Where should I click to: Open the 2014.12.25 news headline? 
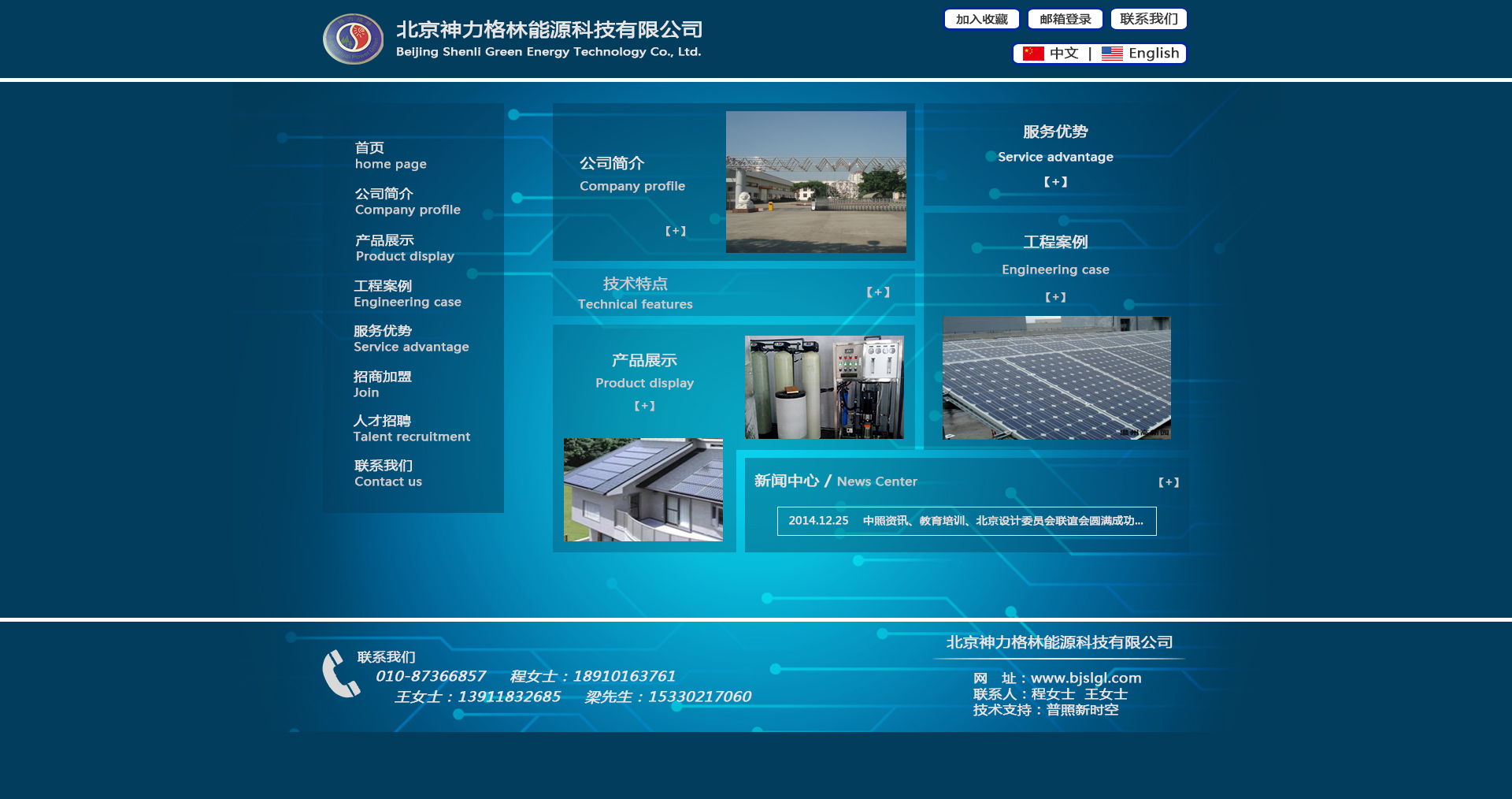point(966,521)
